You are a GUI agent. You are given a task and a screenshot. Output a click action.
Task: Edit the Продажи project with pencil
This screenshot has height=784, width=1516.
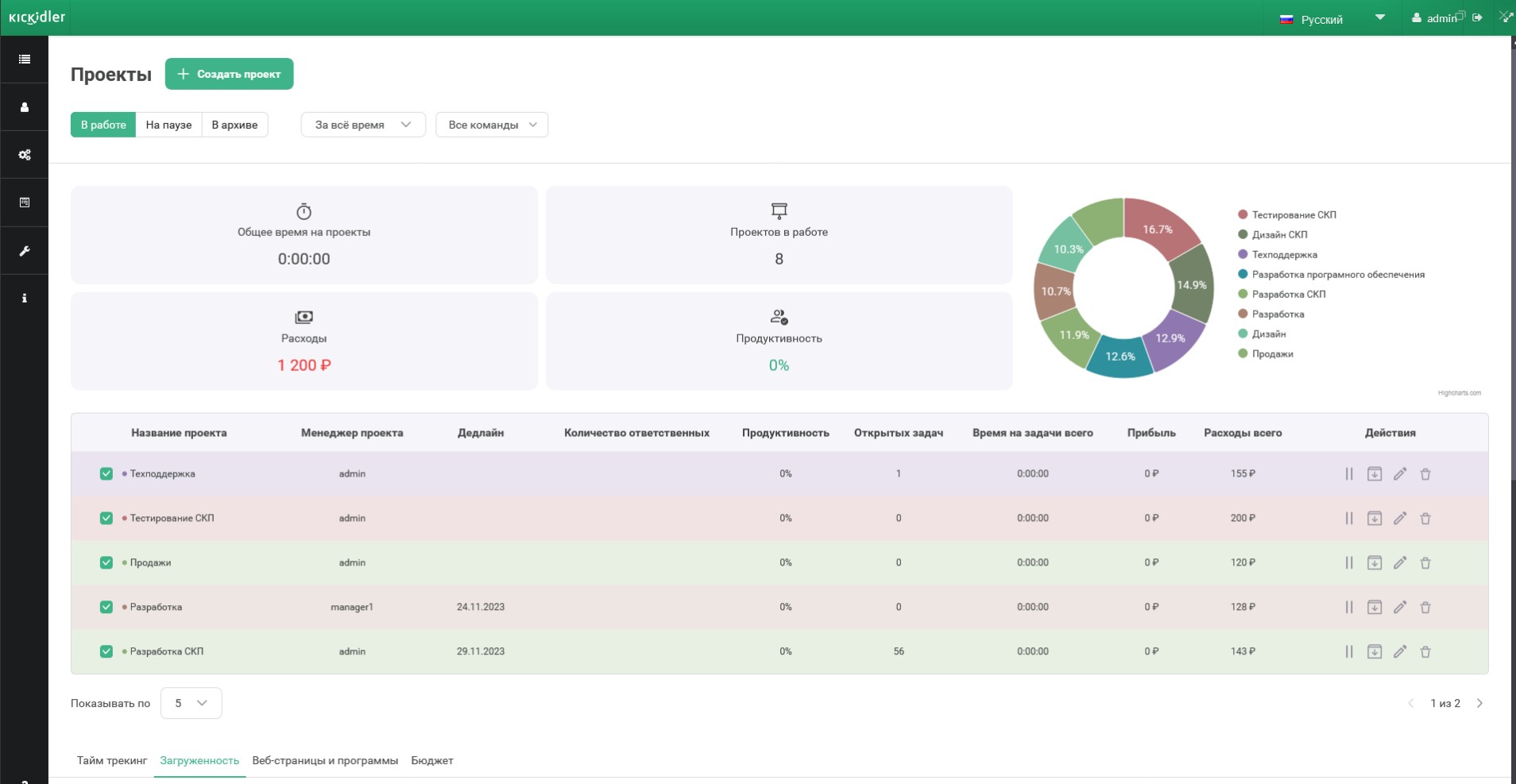tap(1400, 563)
